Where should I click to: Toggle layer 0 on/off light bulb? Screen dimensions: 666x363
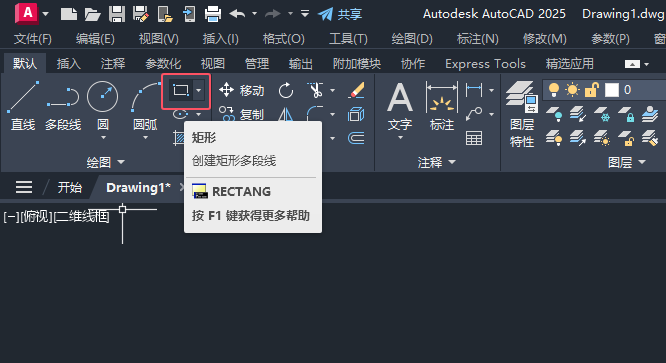tap(553, 90)
